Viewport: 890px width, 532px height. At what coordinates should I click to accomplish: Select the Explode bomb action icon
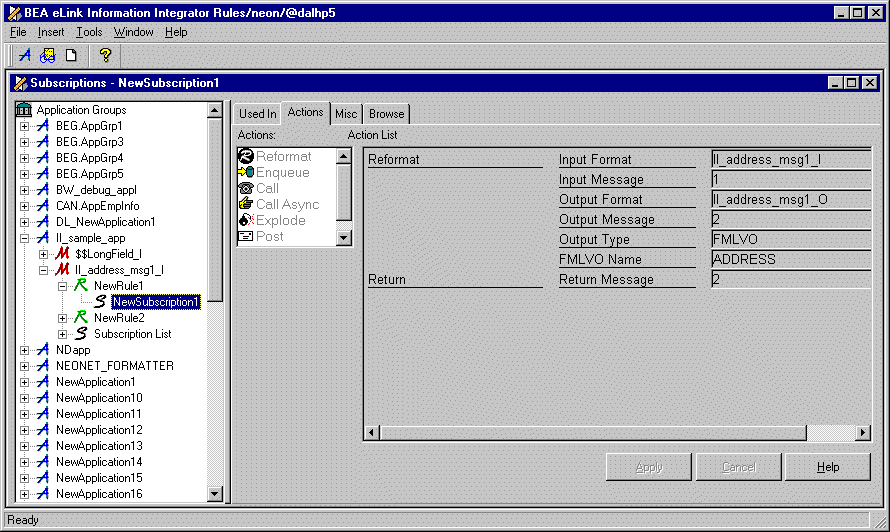point(246,220)
